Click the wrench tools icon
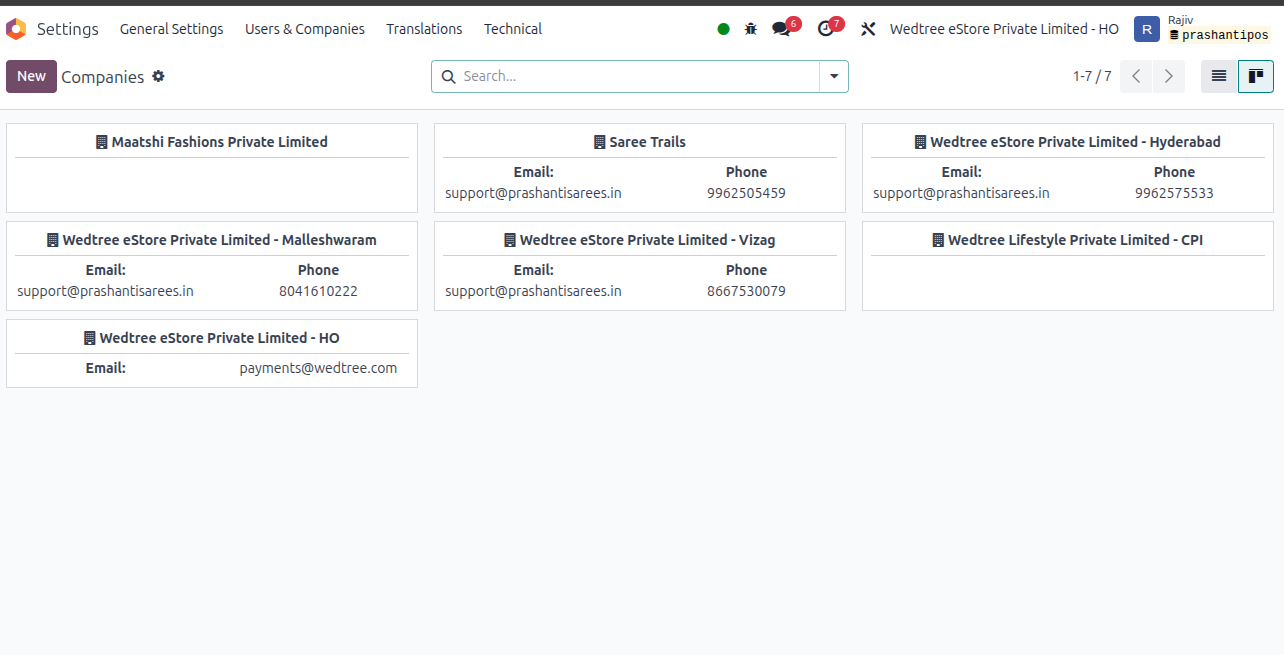 coord(868,29)
